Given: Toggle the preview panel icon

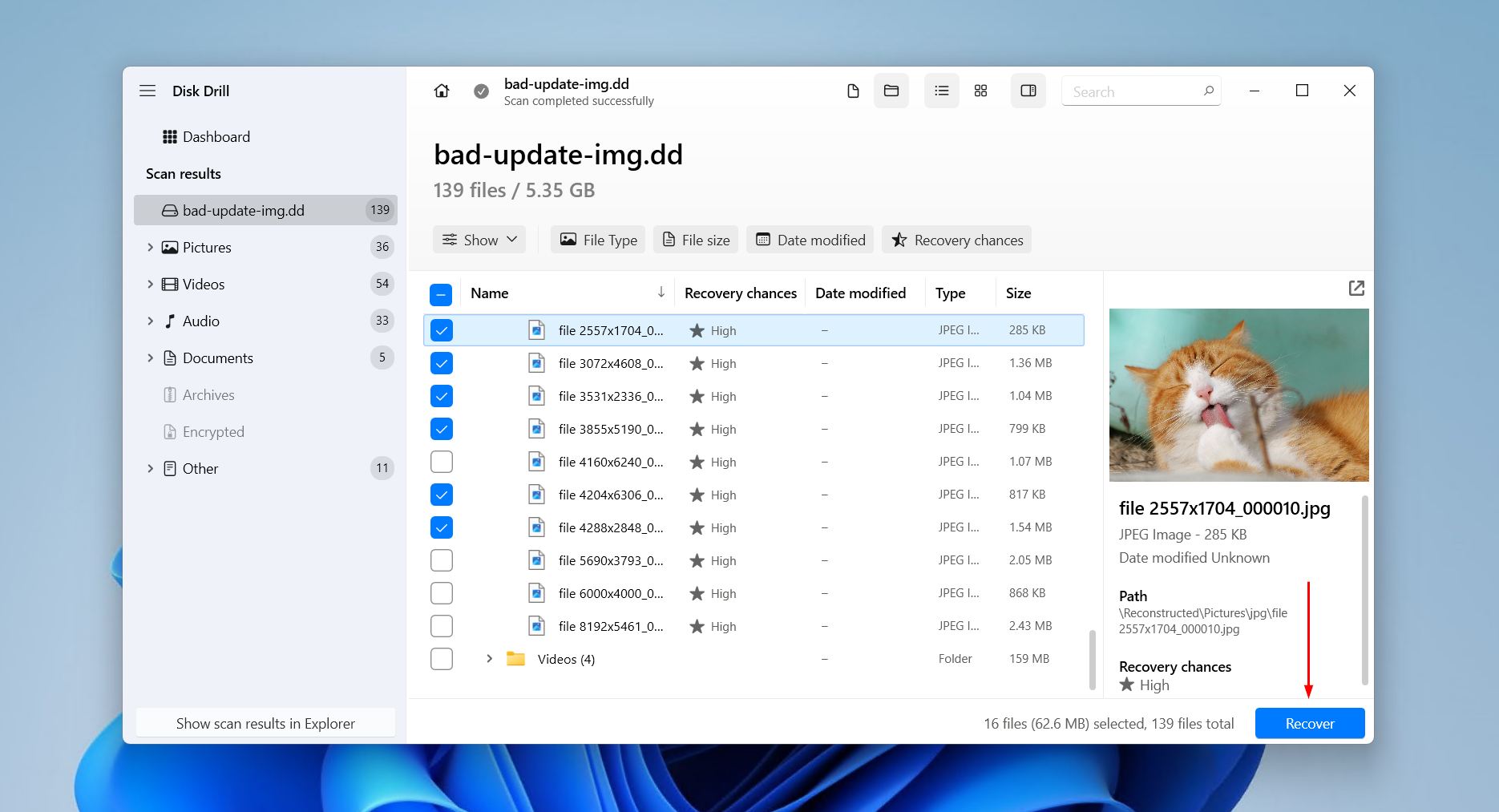Looking at the screenshot, I should [1028, 91].
